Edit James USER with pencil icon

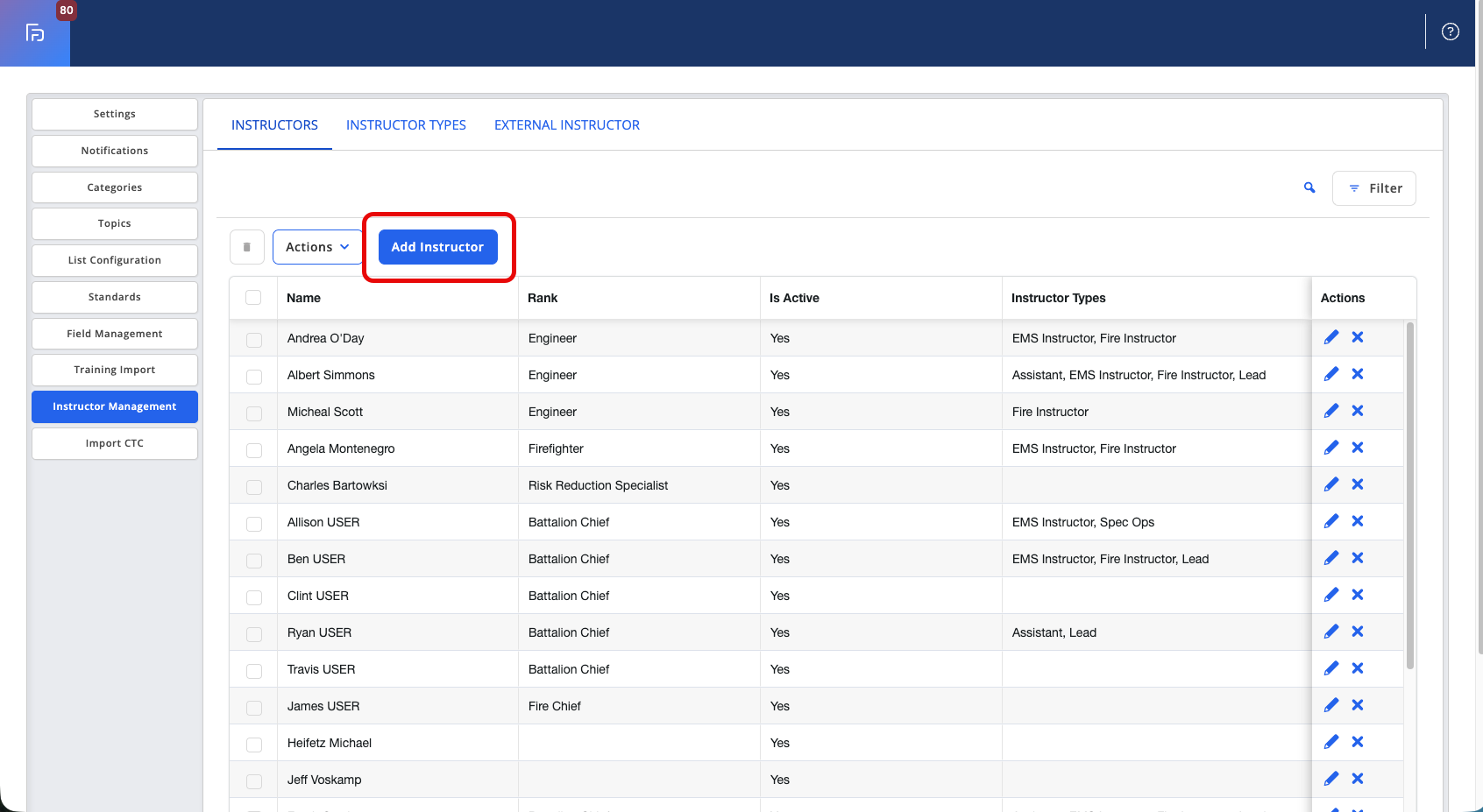pos(1331,705)
